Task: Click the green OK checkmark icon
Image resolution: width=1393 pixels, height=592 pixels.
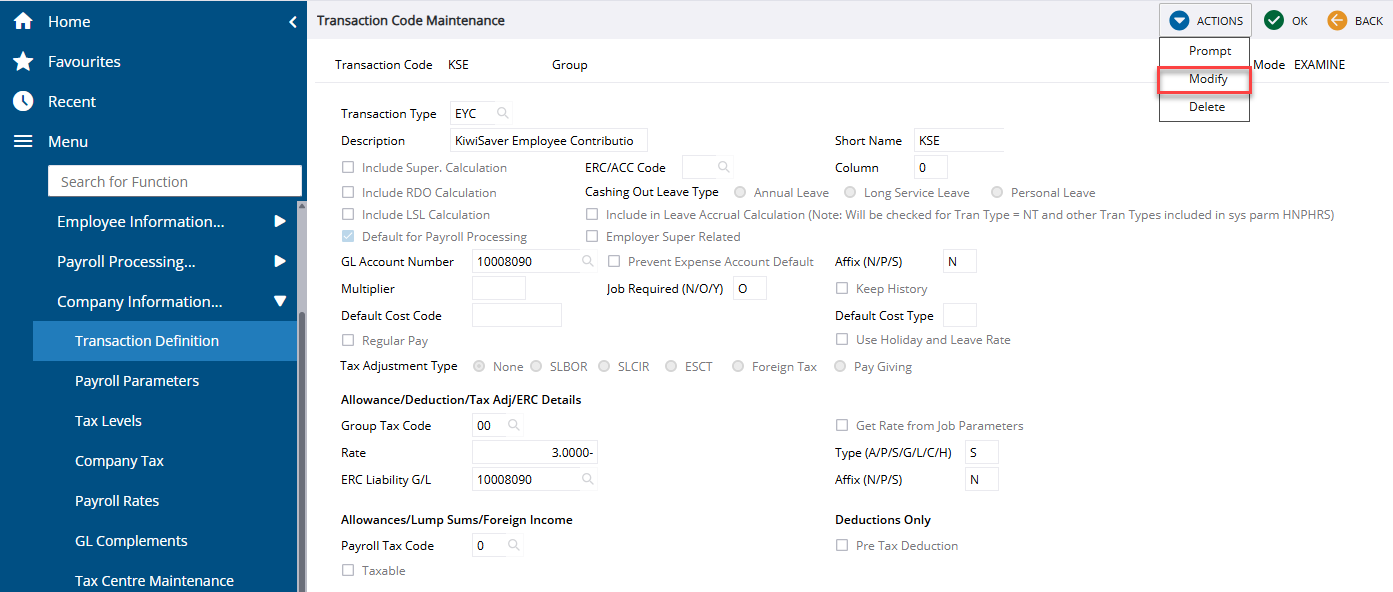Action: pyautogui.click(x=1274, y=21)
